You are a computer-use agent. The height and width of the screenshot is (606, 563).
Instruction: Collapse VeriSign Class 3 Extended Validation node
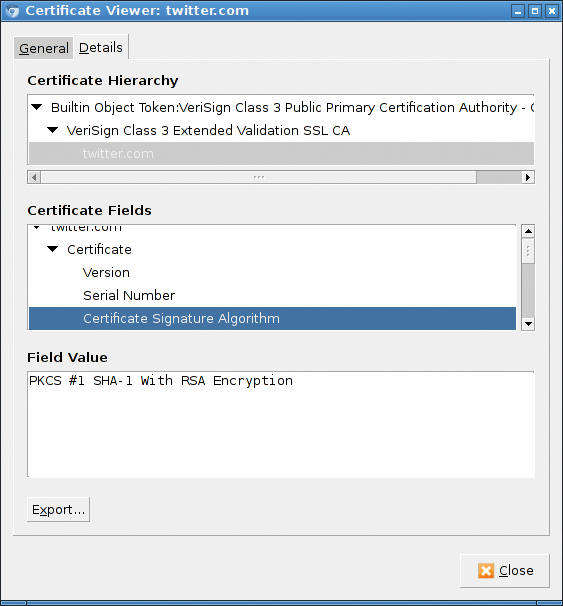click(x=52, y=130)
